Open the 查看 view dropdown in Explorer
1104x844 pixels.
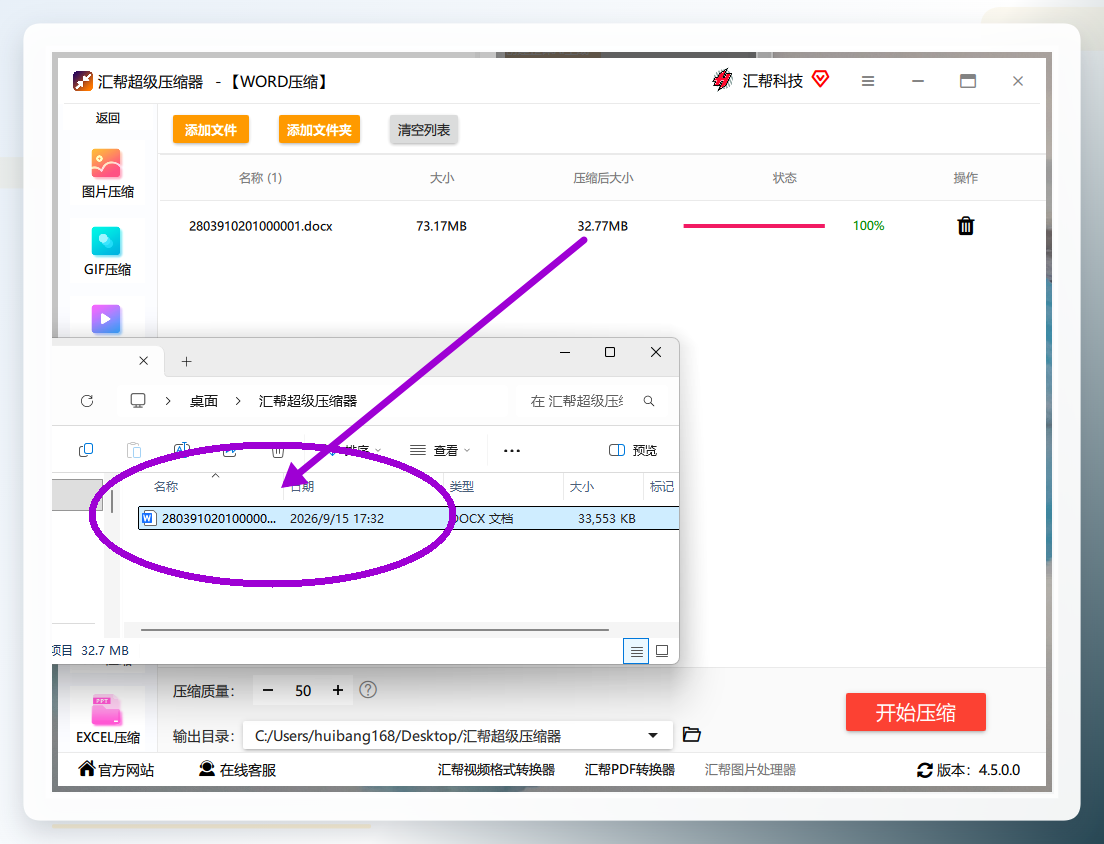[x=440, y=451]
